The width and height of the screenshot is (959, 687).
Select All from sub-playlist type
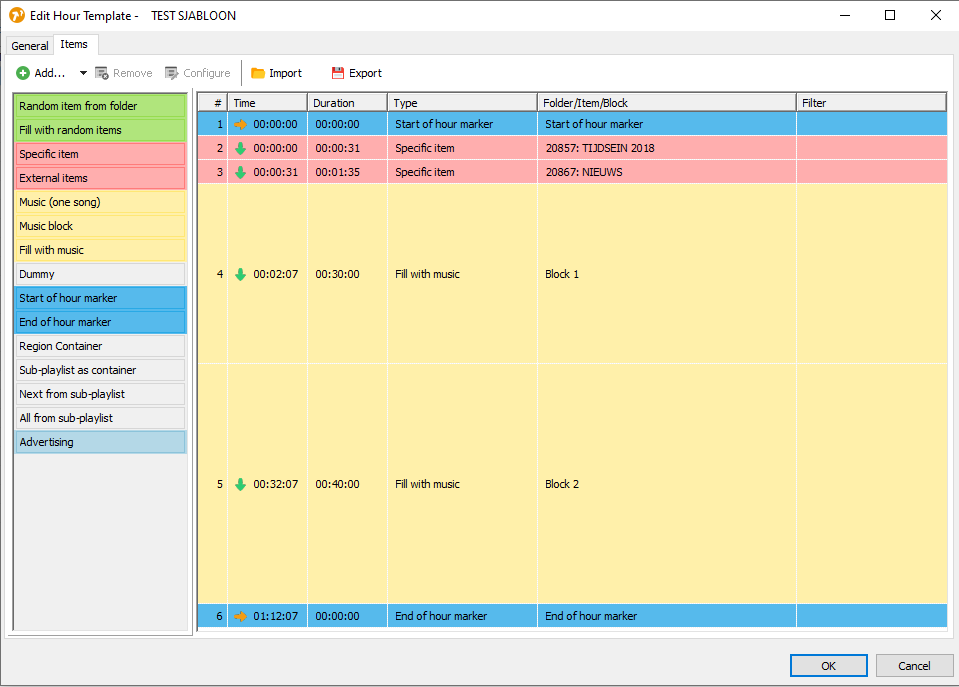pyautogui.click(x=100, y=418)
